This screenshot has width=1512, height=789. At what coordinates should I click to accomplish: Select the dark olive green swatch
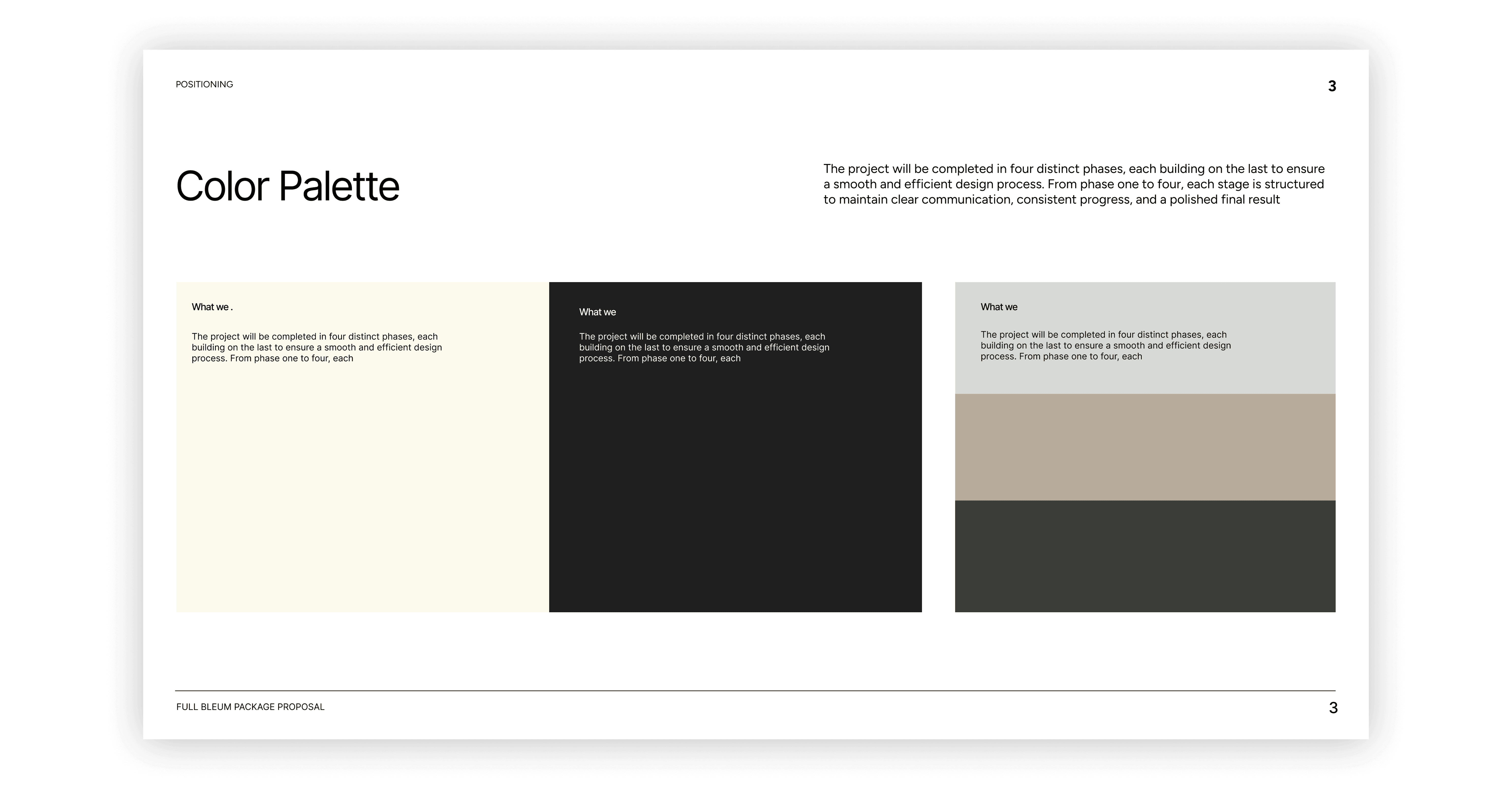1145,556
